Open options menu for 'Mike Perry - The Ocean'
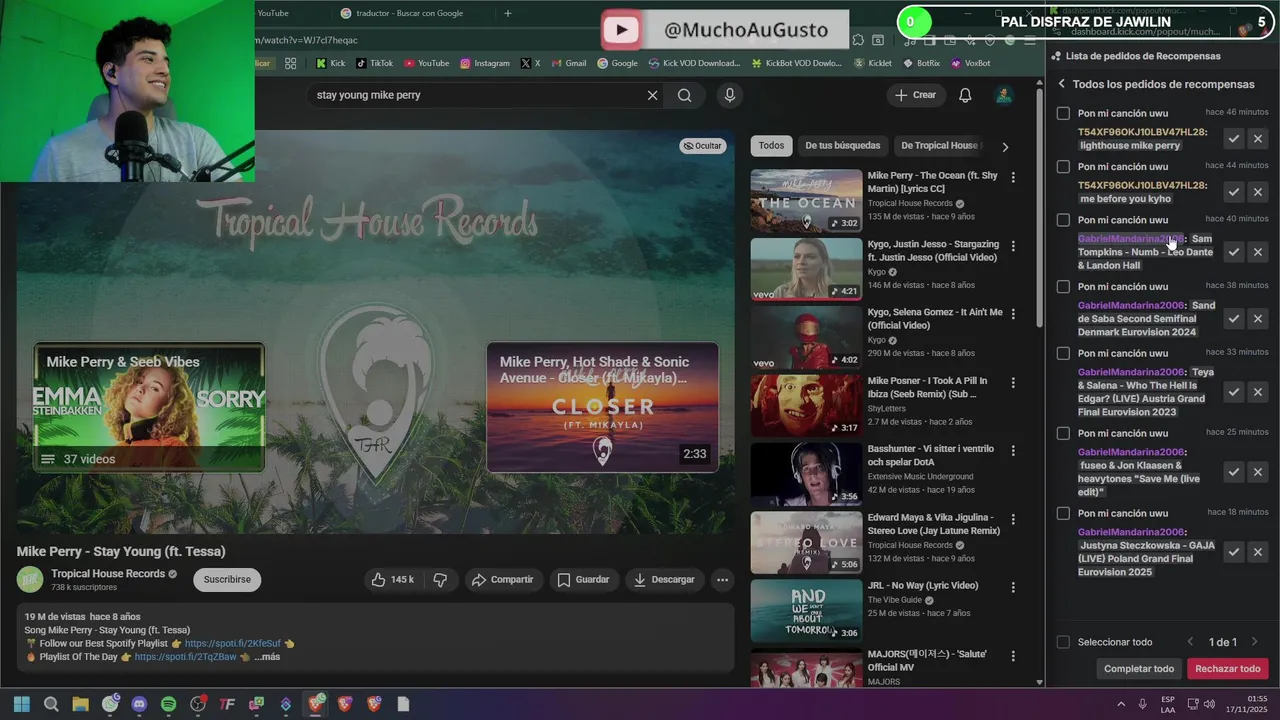The image size is (1280, 720). point(1013,177)
